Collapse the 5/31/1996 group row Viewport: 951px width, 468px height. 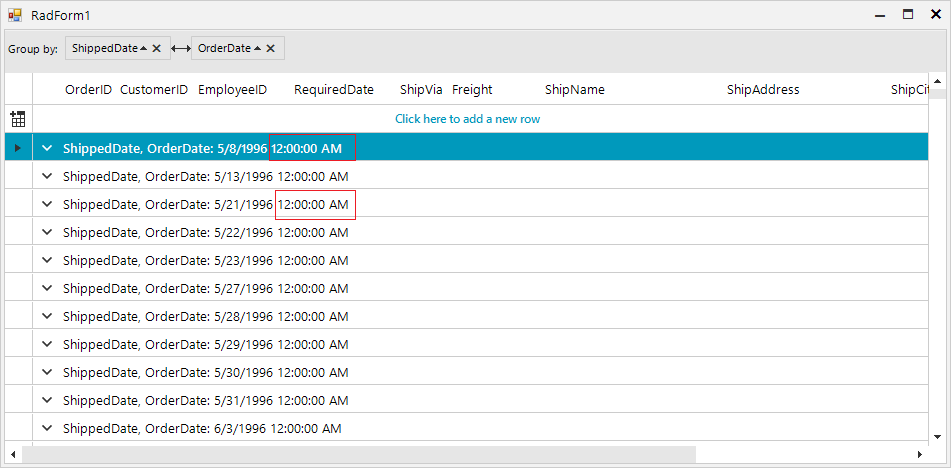[47, 400]
